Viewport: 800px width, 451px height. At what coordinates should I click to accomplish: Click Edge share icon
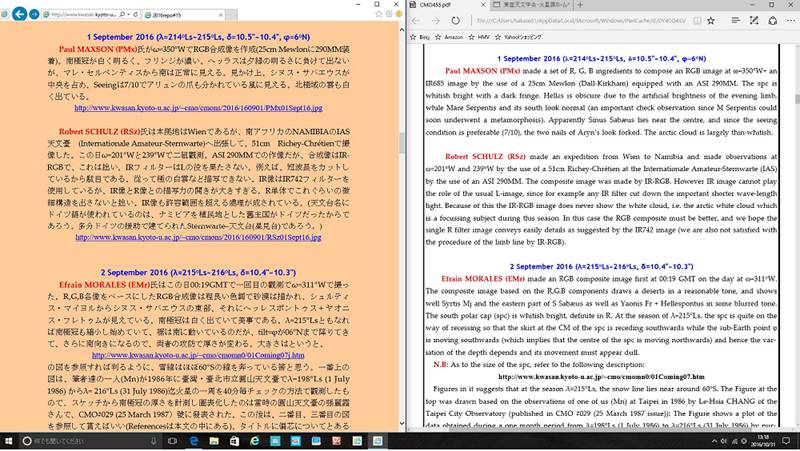(772, 20)
